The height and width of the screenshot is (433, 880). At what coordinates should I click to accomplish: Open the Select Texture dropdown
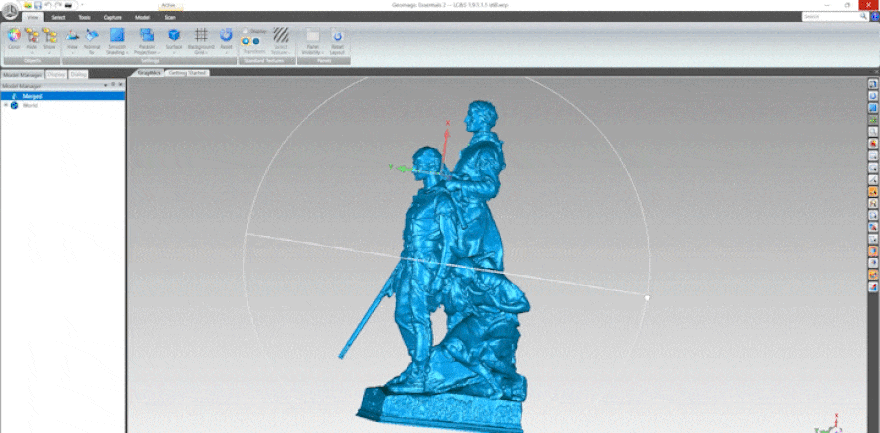281,40
